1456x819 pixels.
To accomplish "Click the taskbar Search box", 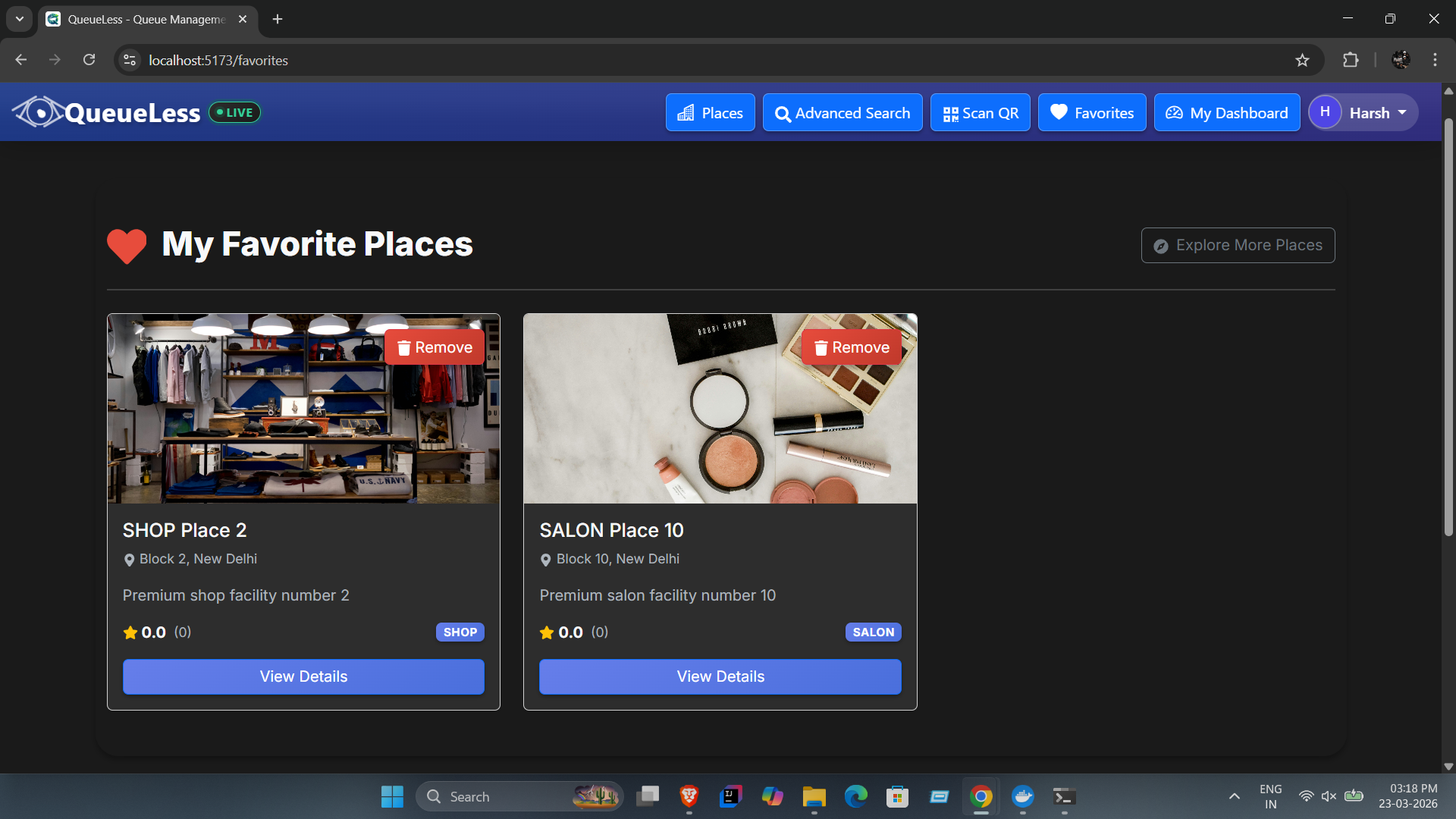I will point(519,797).
